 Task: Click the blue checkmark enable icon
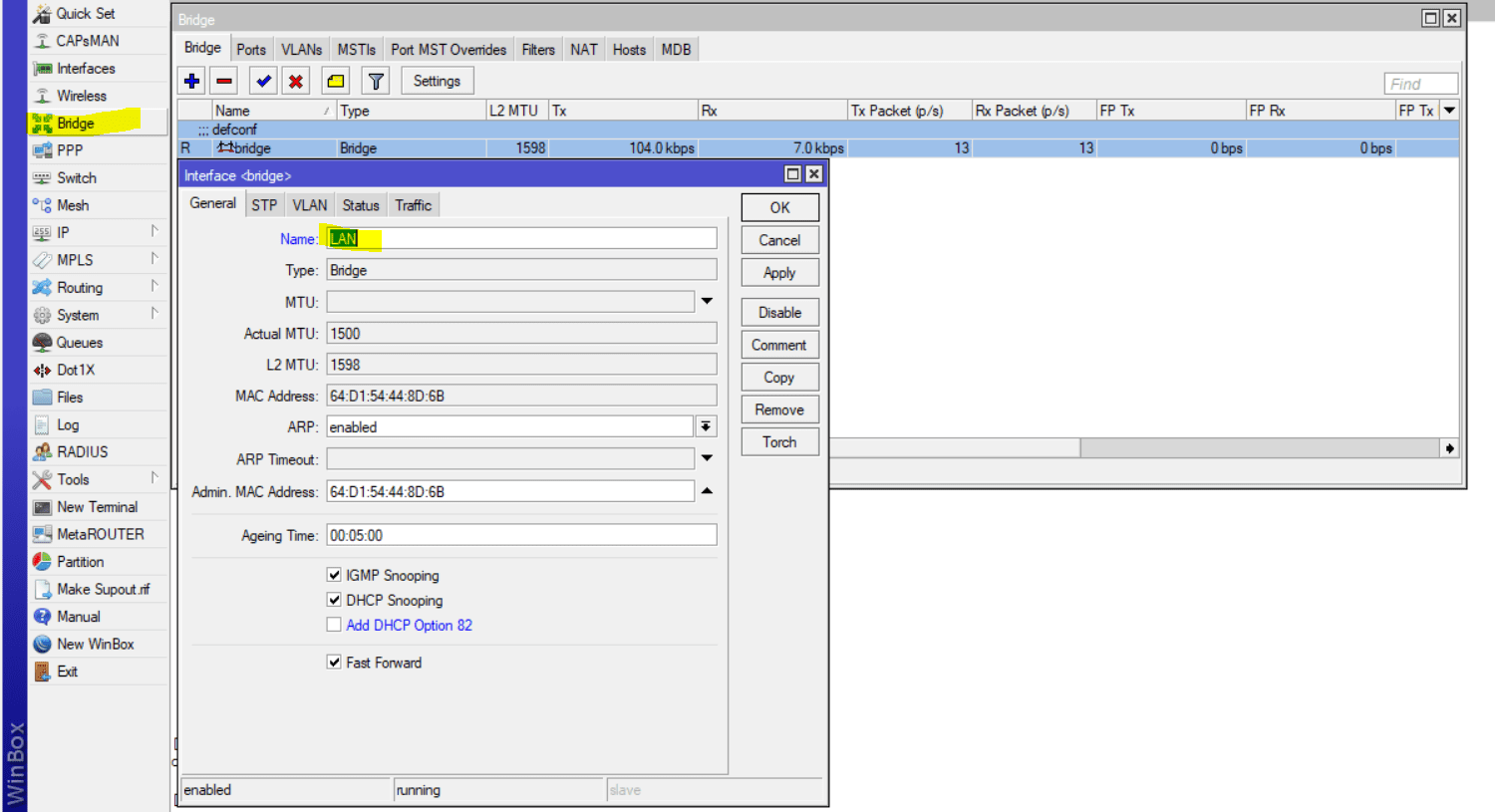point(263,82)
